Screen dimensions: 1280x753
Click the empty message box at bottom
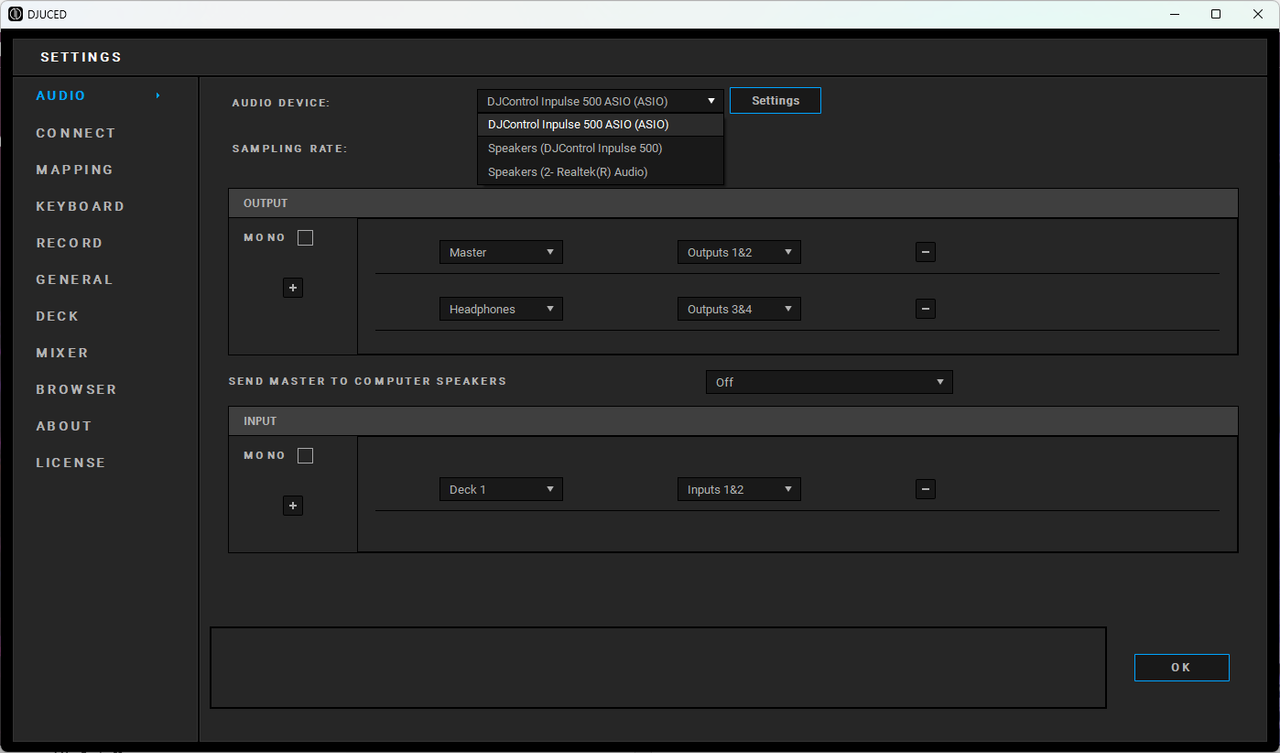click(658, 668)
